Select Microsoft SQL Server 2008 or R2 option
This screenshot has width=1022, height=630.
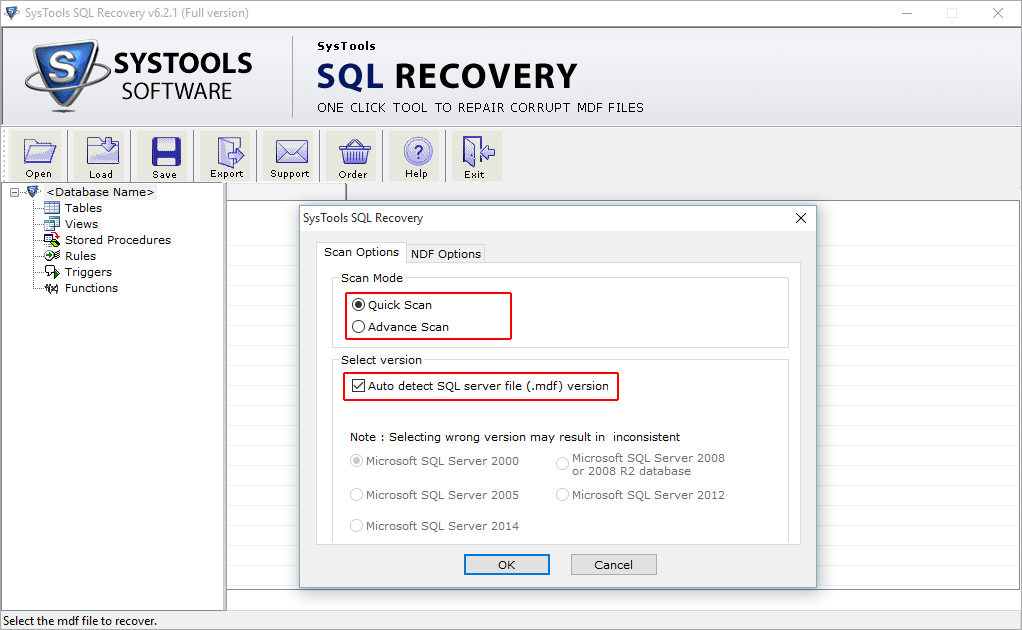562,464
